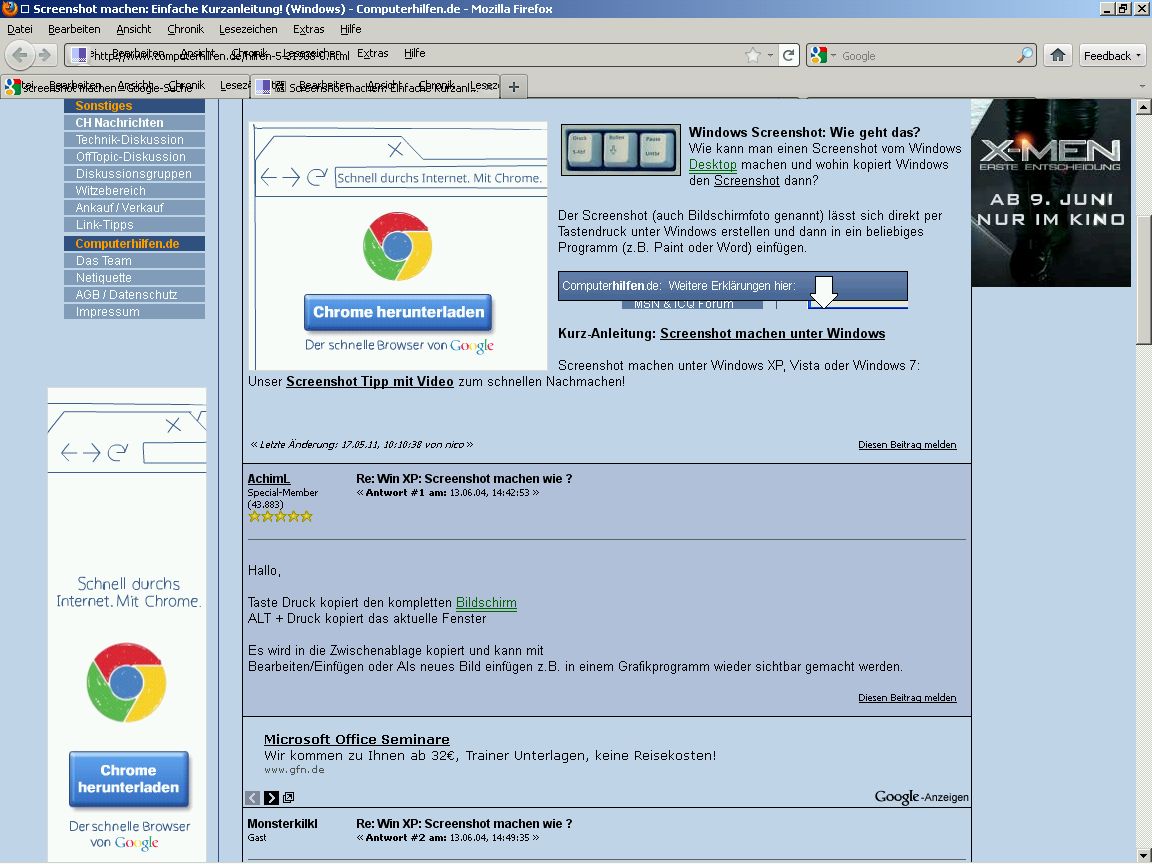Open the bookmark star dropdown arrow
Screen dimensions: 1152x864
point(770,56)
